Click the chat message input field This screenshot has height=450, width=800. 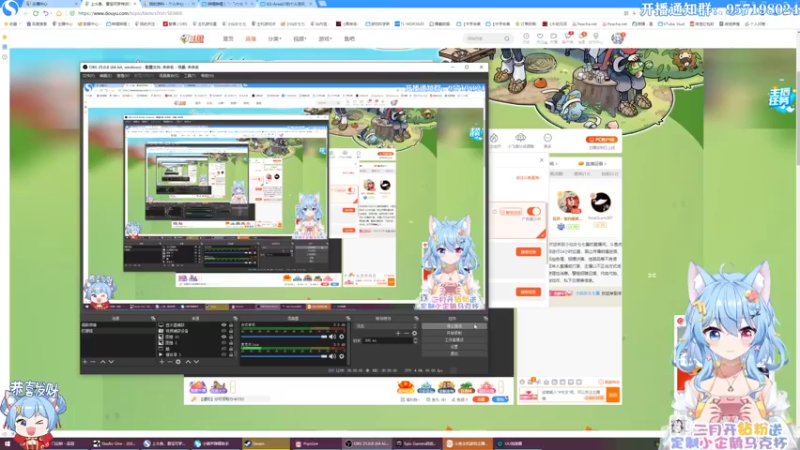click(572, 395)
